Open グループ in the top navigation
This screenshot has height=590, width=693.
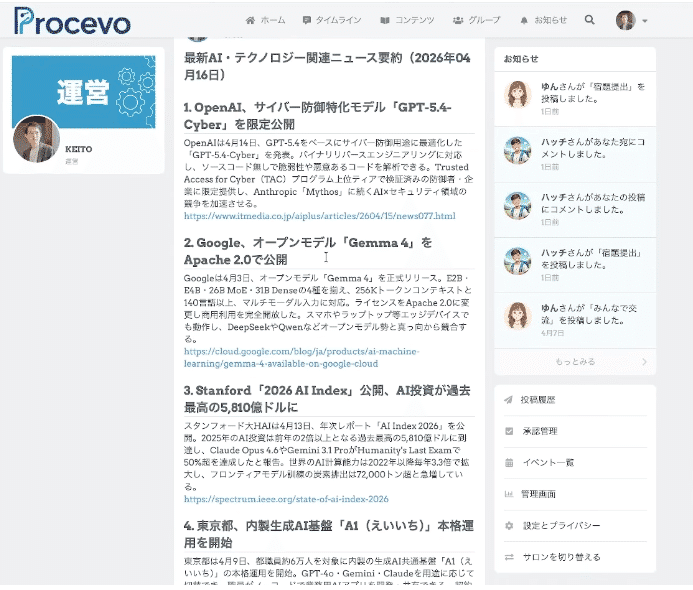(x=476, y=20)
